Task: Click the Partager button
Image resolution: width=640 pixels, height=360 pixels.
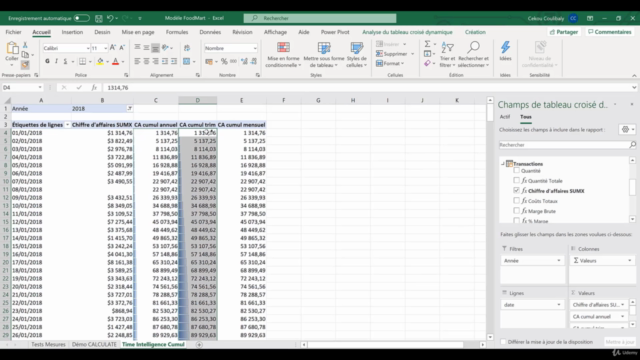Action: pyautogui.click(x=564, y=32)
